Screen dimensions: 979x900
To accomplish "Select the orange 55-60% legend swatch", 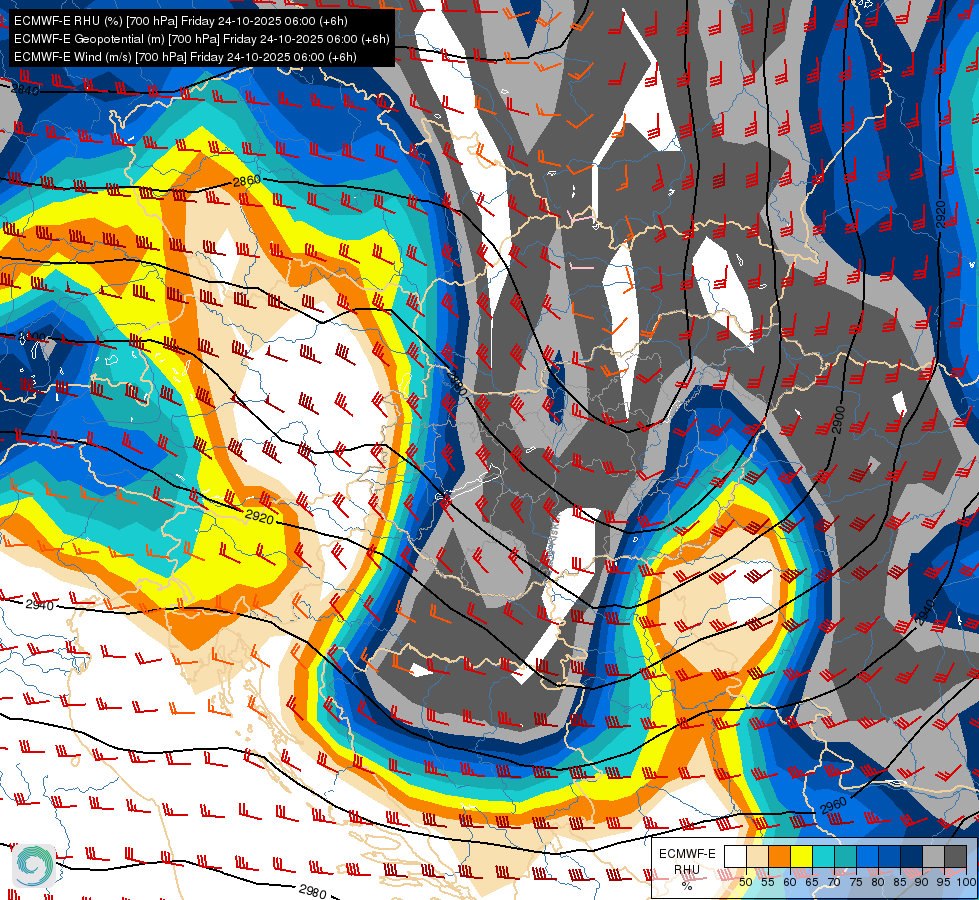I will pos(779,856).
